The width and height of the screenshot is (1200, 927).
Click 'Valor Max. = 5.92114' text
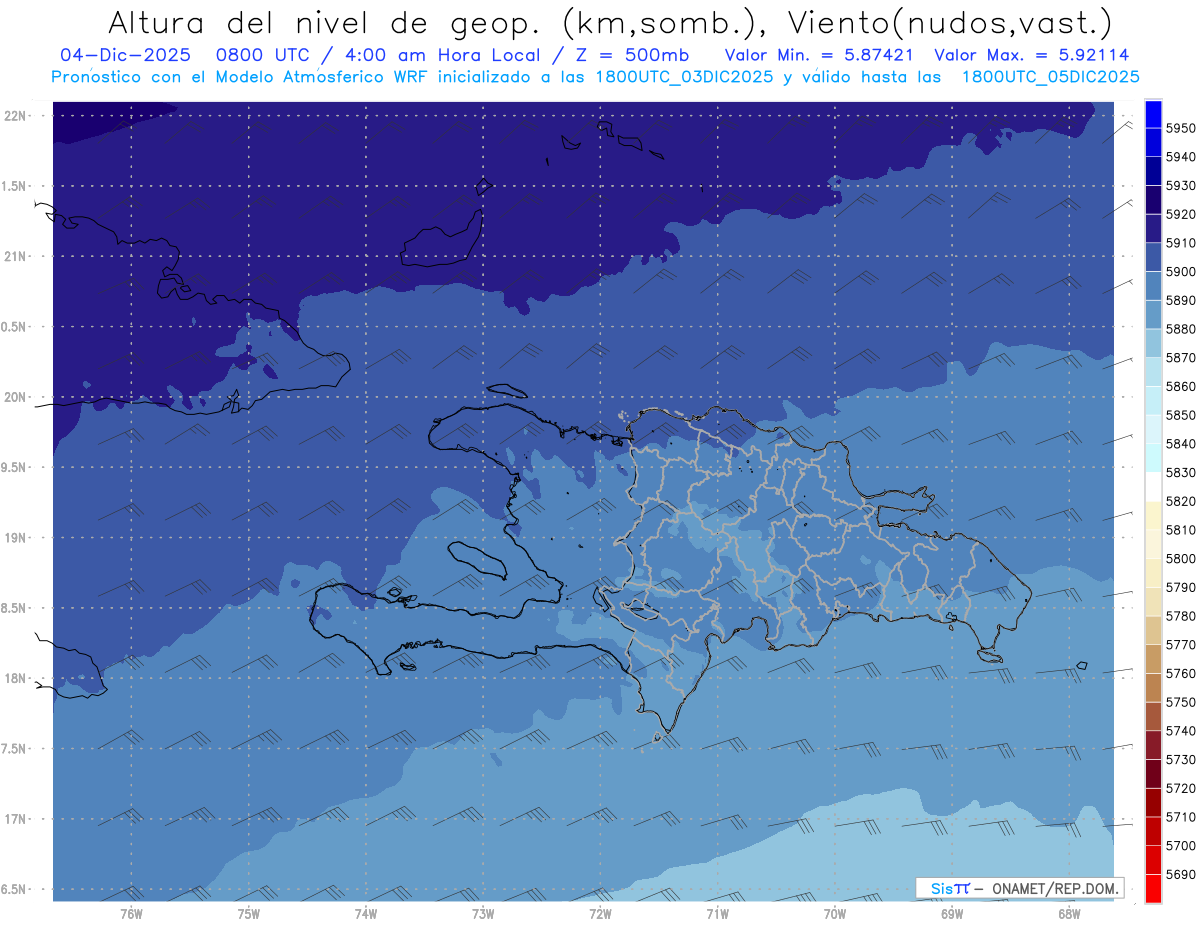(1032, 56)
